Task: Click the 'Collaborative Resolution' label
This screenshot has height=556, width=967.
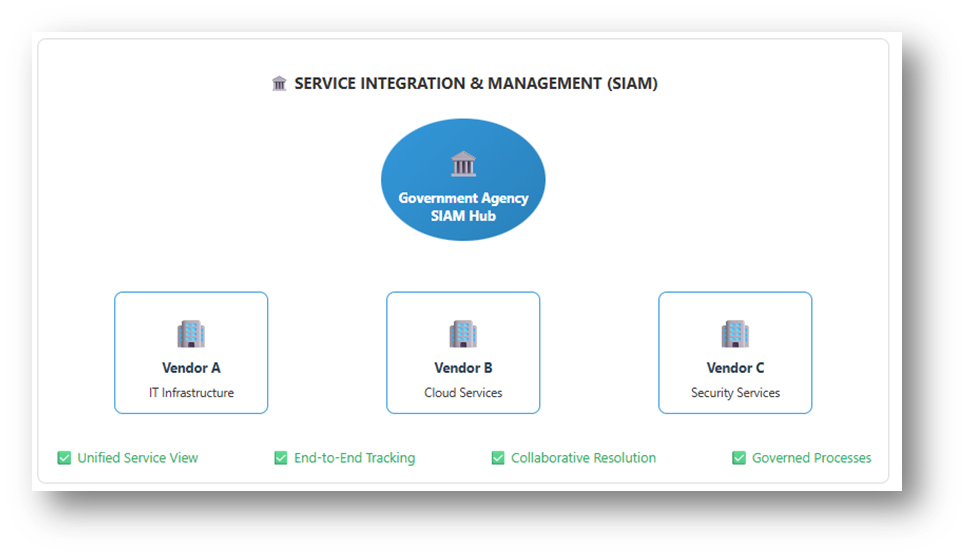Action: pyautogui.click(x=583, y=458)
